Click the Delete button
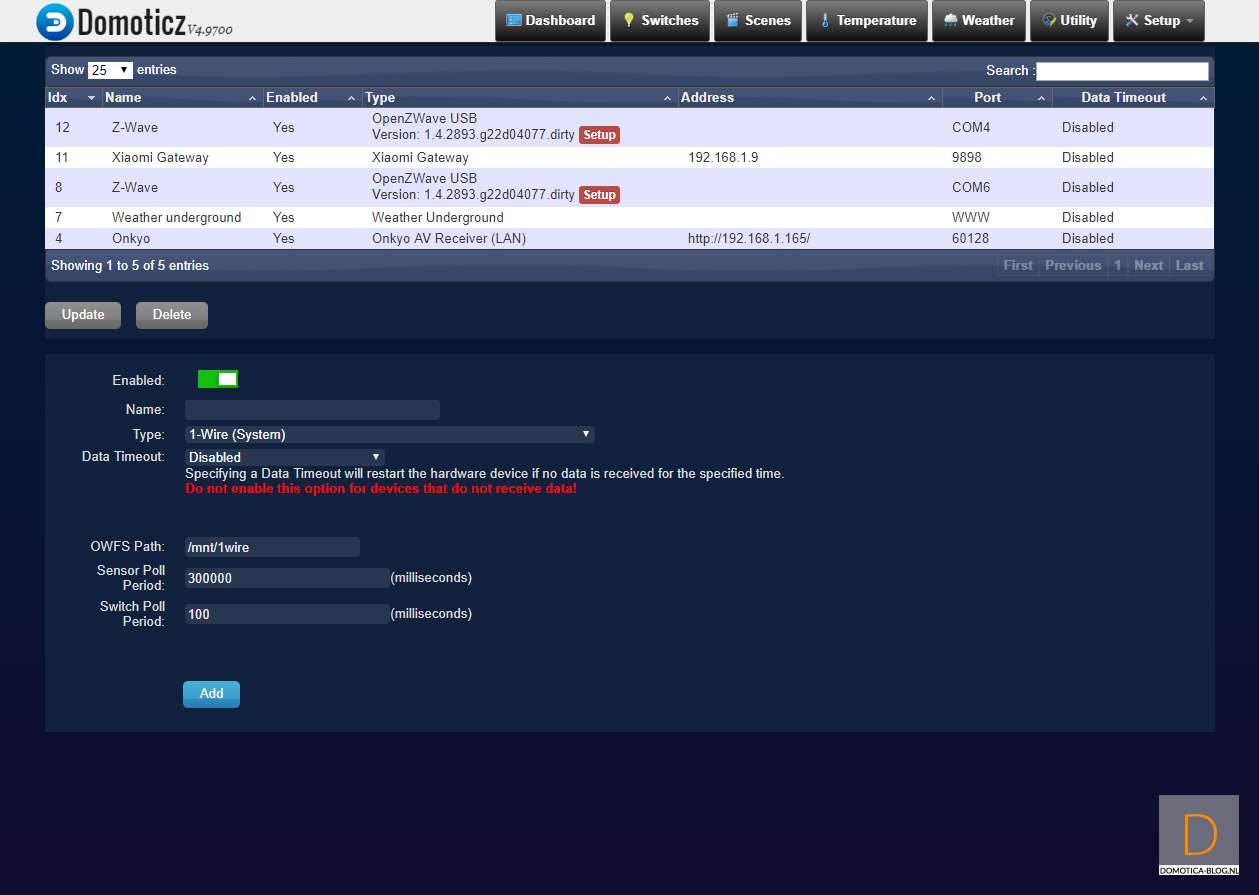The width and height of the screenshot is (1259, 895). (172, 315)
